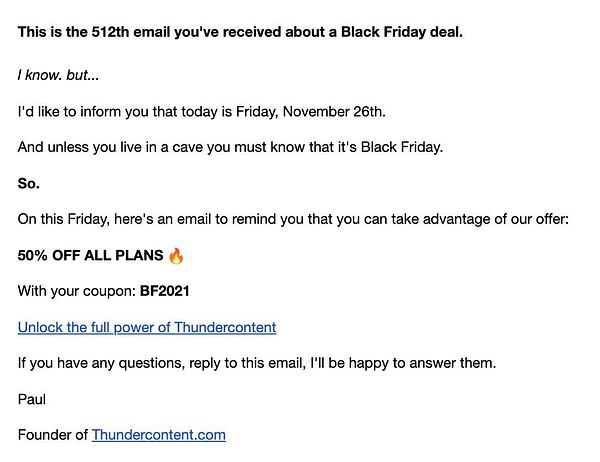Click the line starting "On this Friday"
This screenshot has height=462, width=600.
click(x=293, y=220)
